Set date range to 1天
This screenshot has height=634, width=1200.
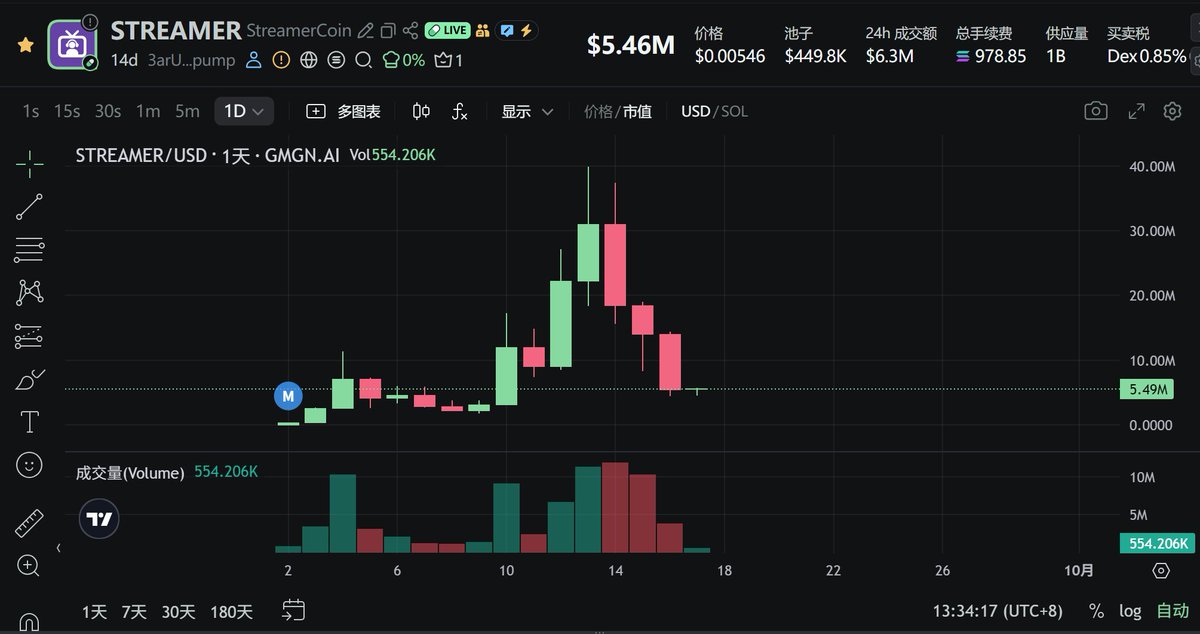tap(94, 611)
